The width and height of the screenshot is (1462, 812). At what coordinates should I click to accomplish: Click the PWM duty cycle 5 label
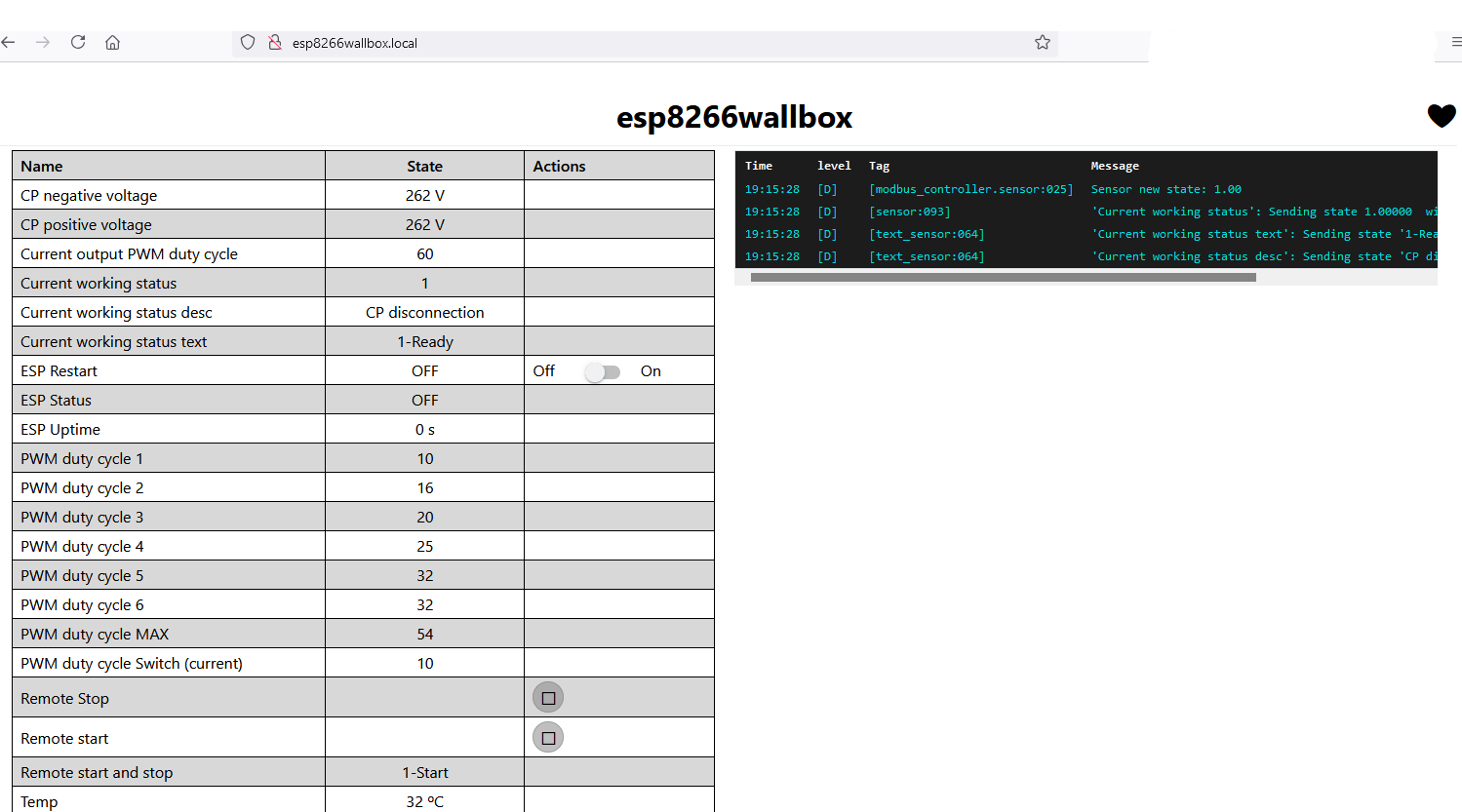tap(82, 575)
